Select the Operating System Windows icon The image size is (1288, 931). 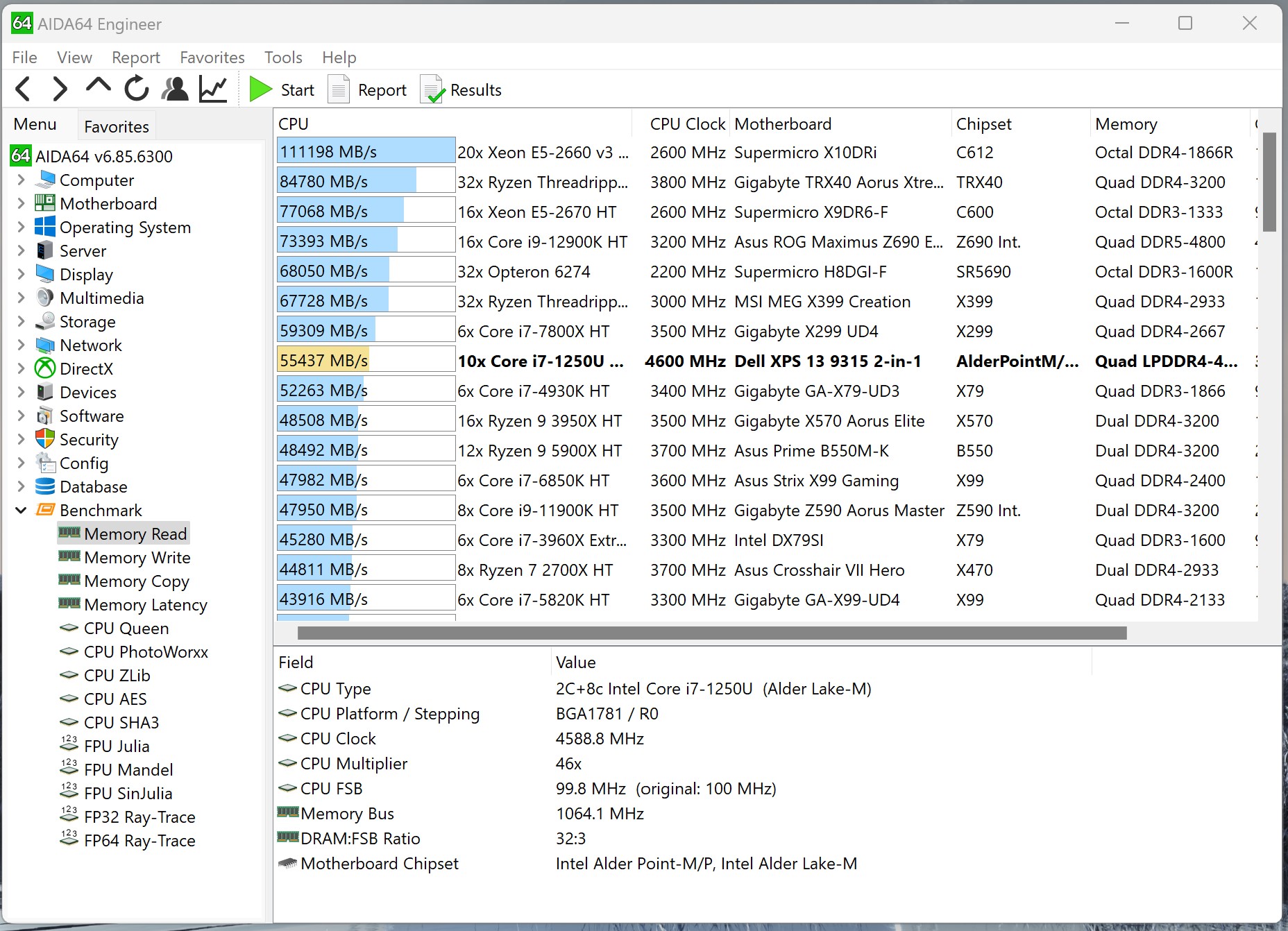[x=45, y=227]
